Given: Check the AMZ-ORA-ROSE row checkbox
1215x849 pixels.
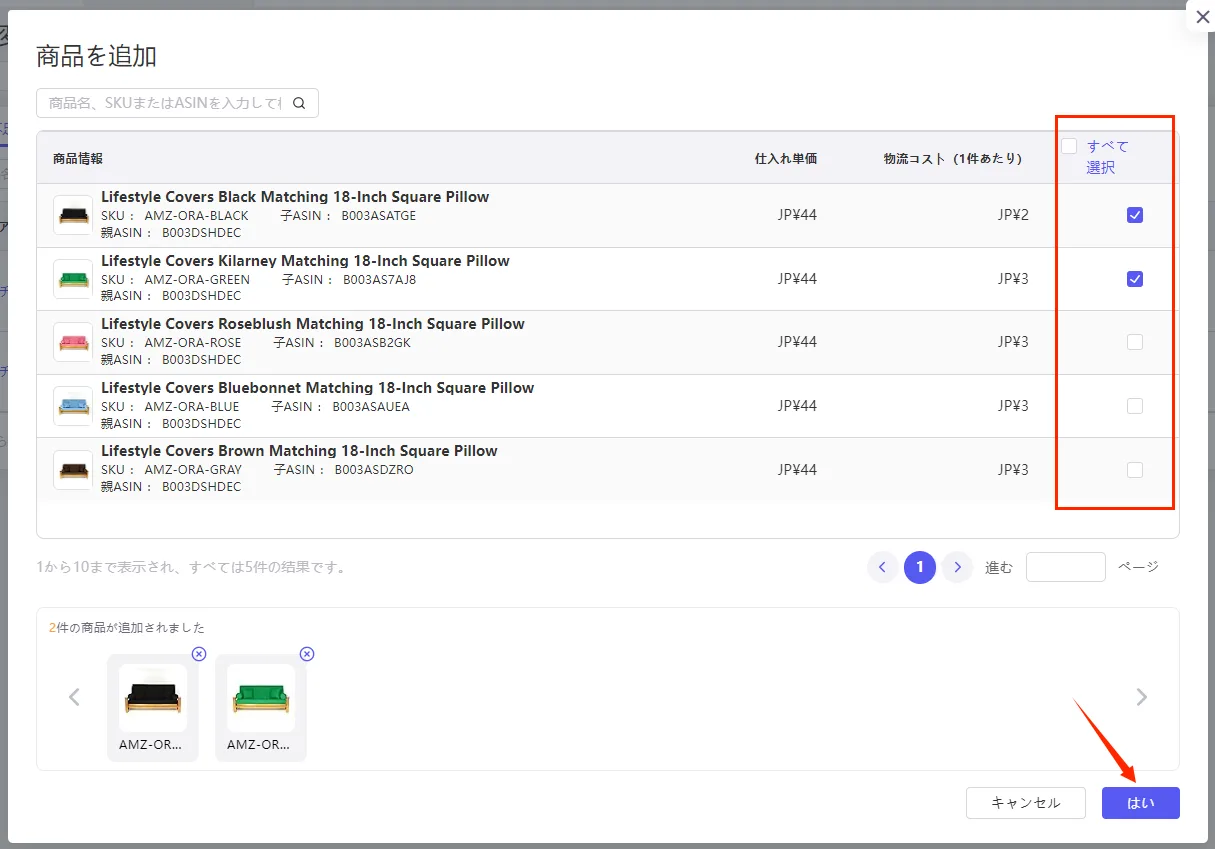Looking at the screenshot, I should tap(1135, 342).
